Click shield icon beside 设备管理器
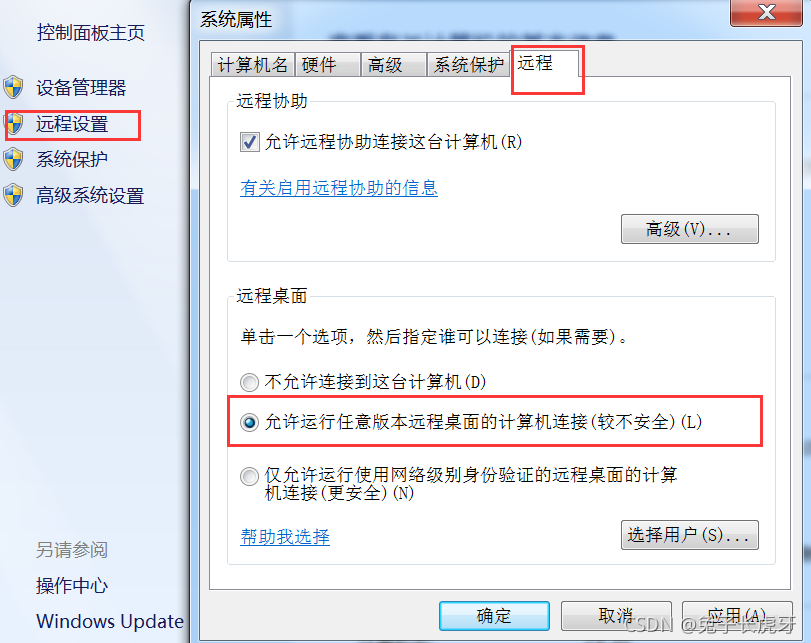The width and height of the screenshot is (811, 643). coord(13,87)
